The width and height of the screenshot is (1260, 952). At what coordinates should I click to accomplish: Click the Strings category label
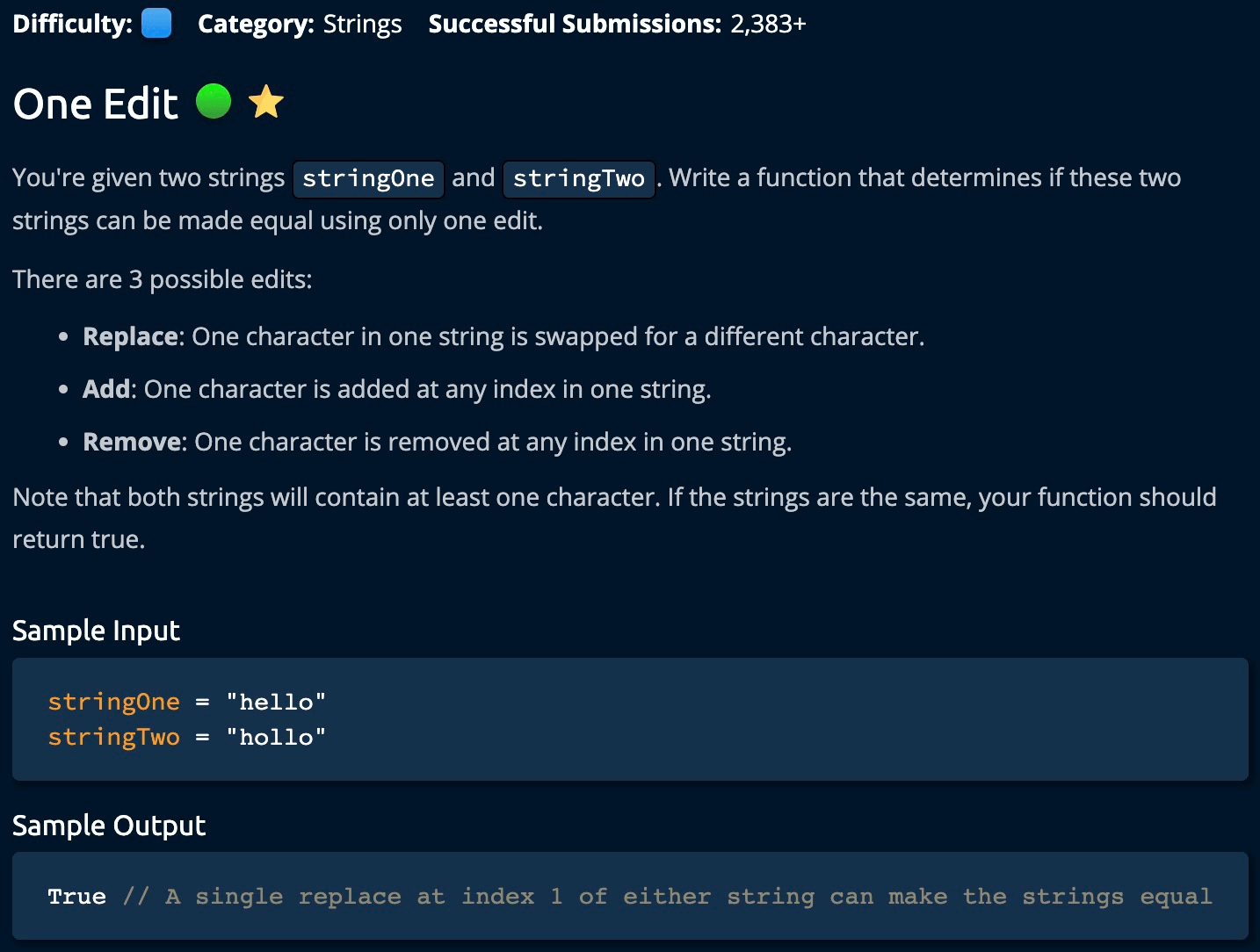coord(362,24)
